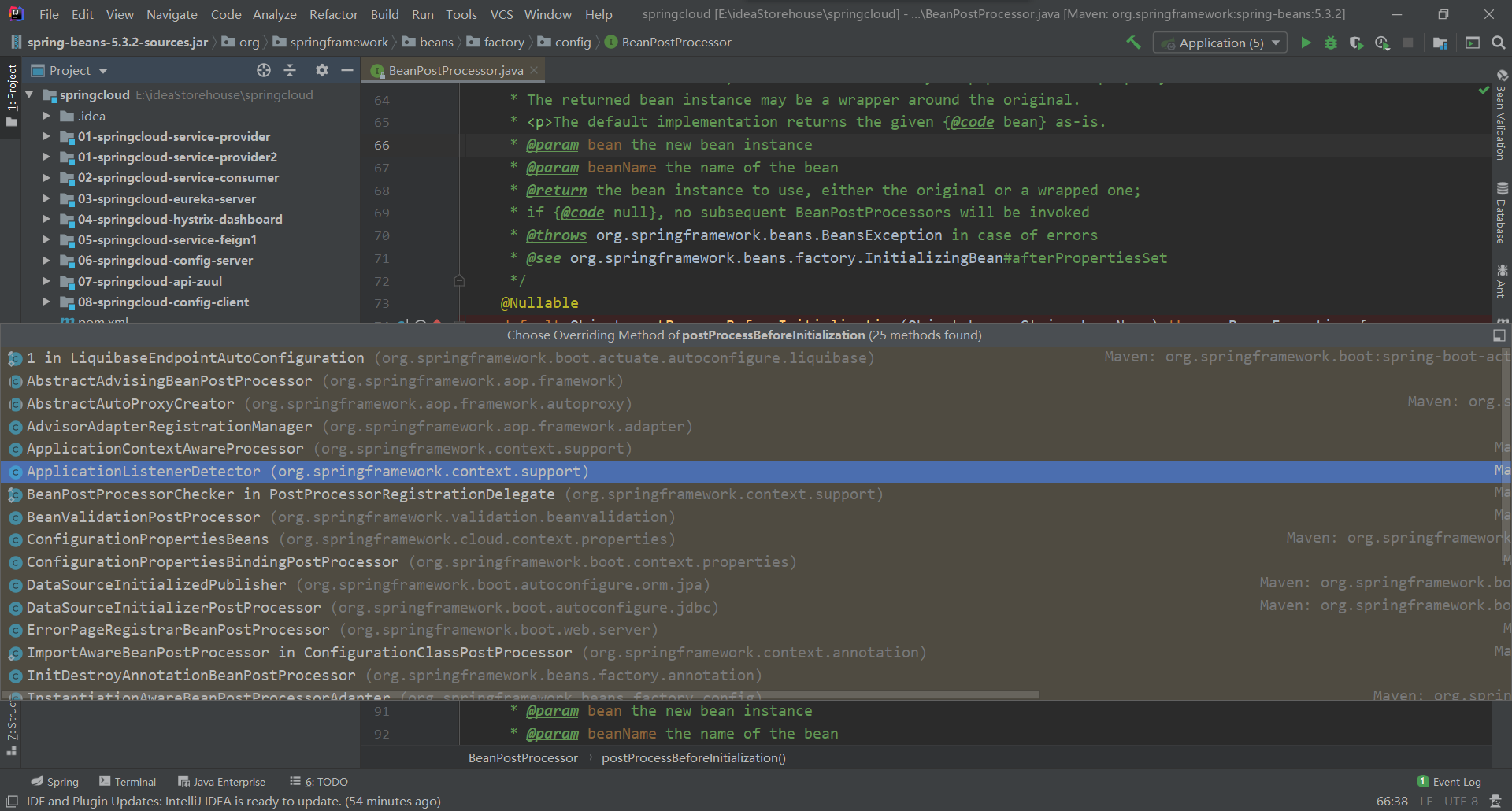
Task: Run with coverage icon
Action: tap(1356, 43)
